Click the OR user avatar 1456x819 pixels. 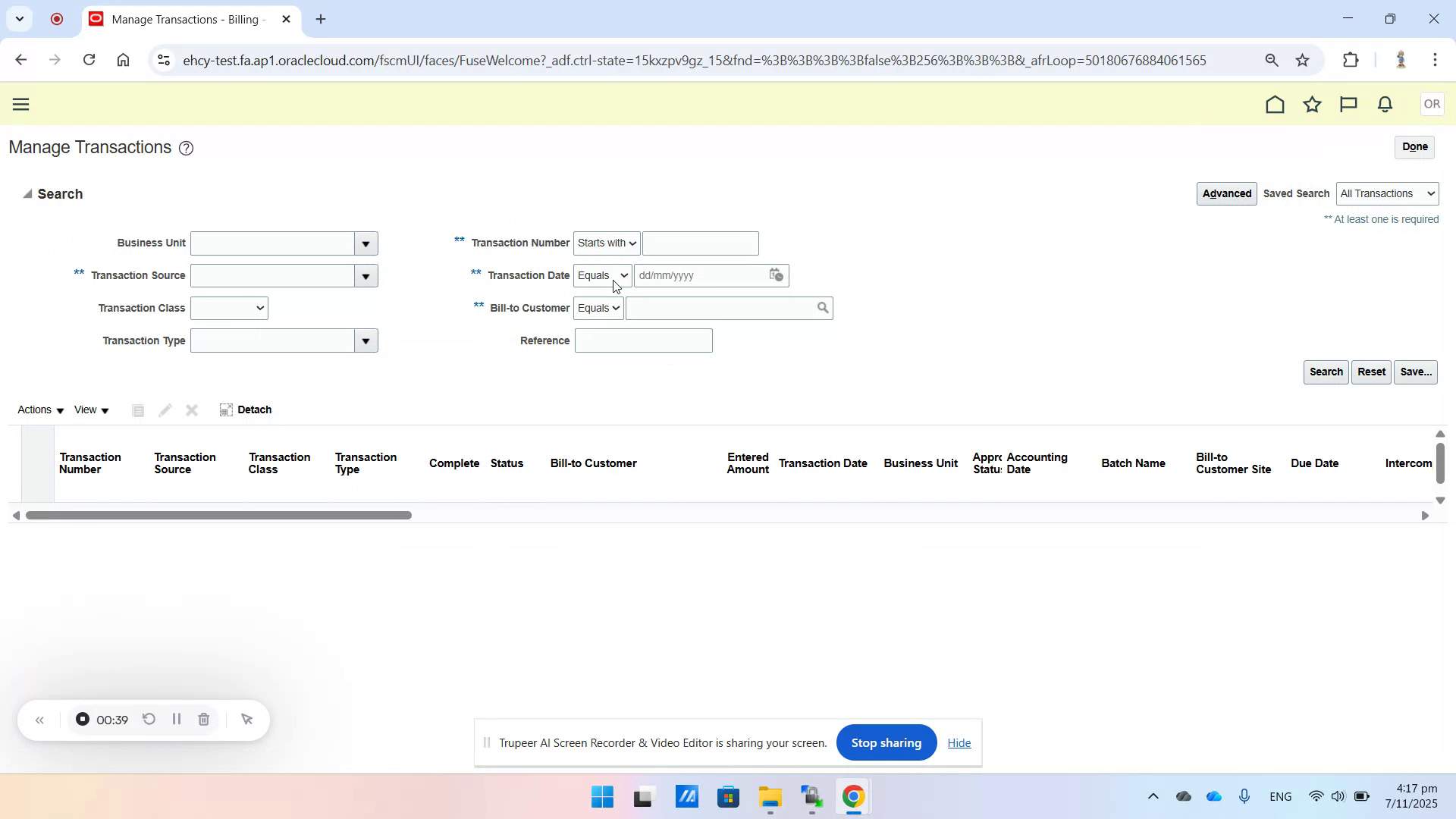pyautogui.click(x=1432, y=104)
